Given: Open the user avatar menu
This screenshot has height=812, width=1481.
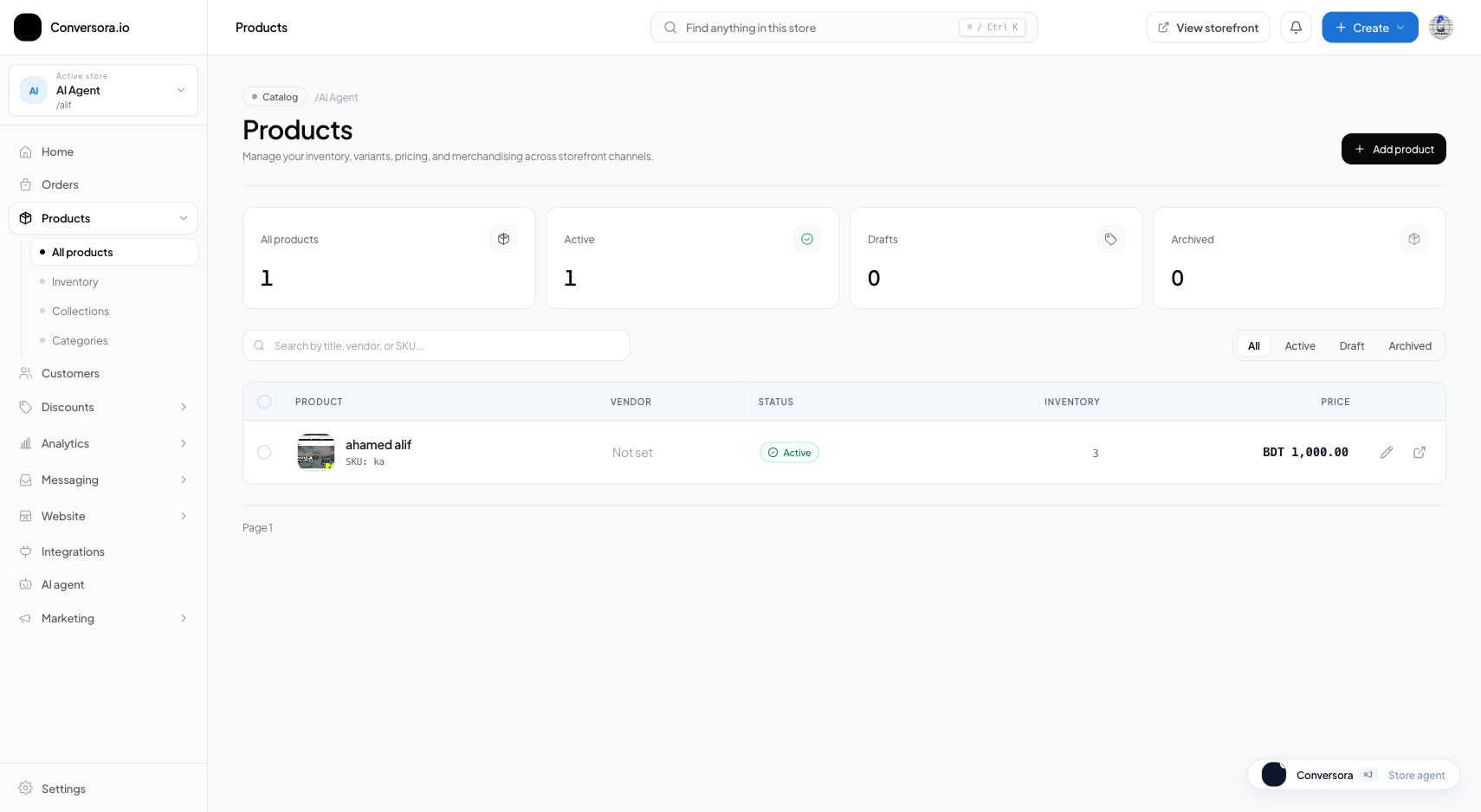Looking at the screenshot, I should 1441,28.
